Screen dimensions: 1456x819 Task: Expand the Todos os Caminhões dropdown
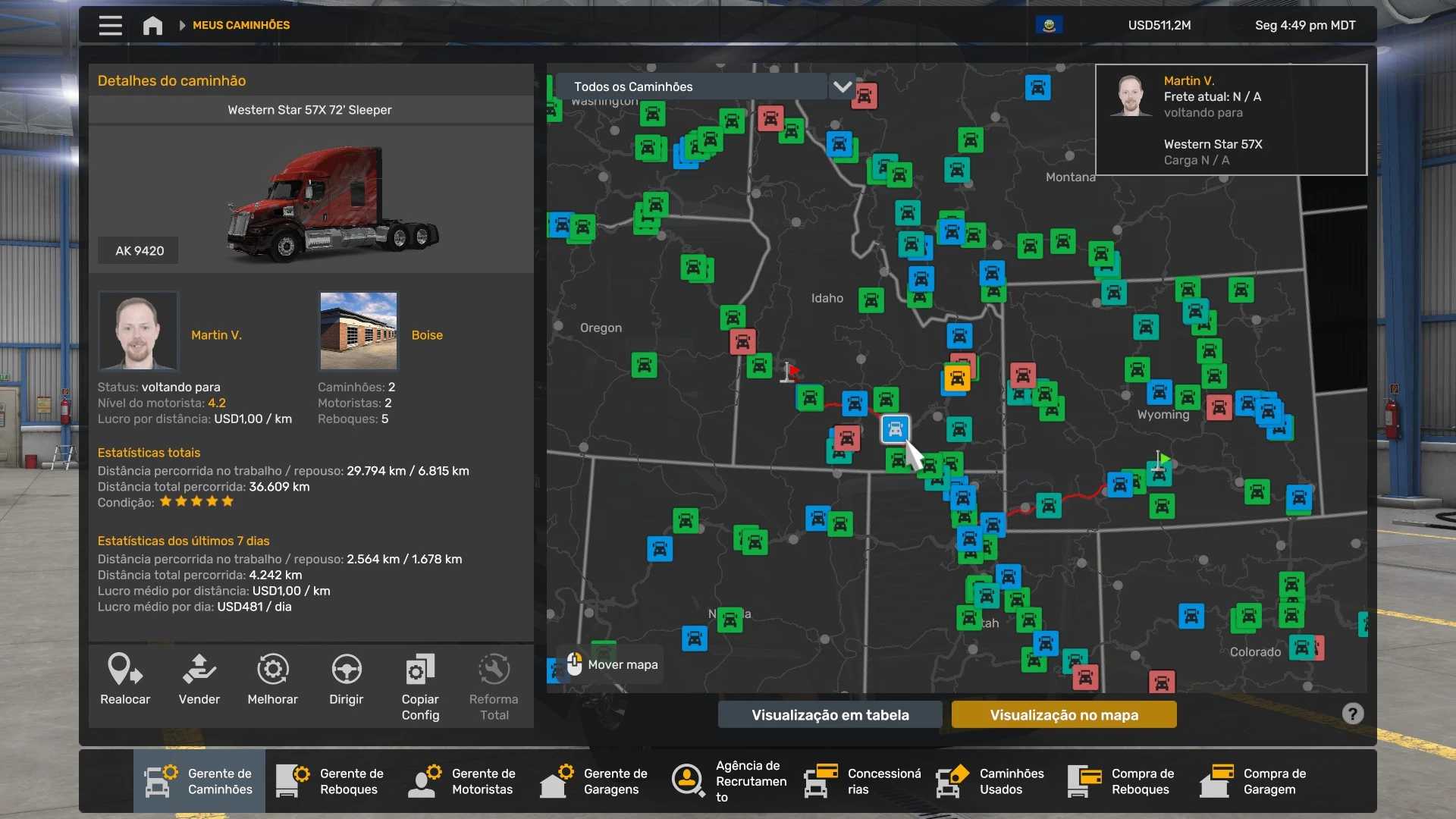click(x=690, y=86)
